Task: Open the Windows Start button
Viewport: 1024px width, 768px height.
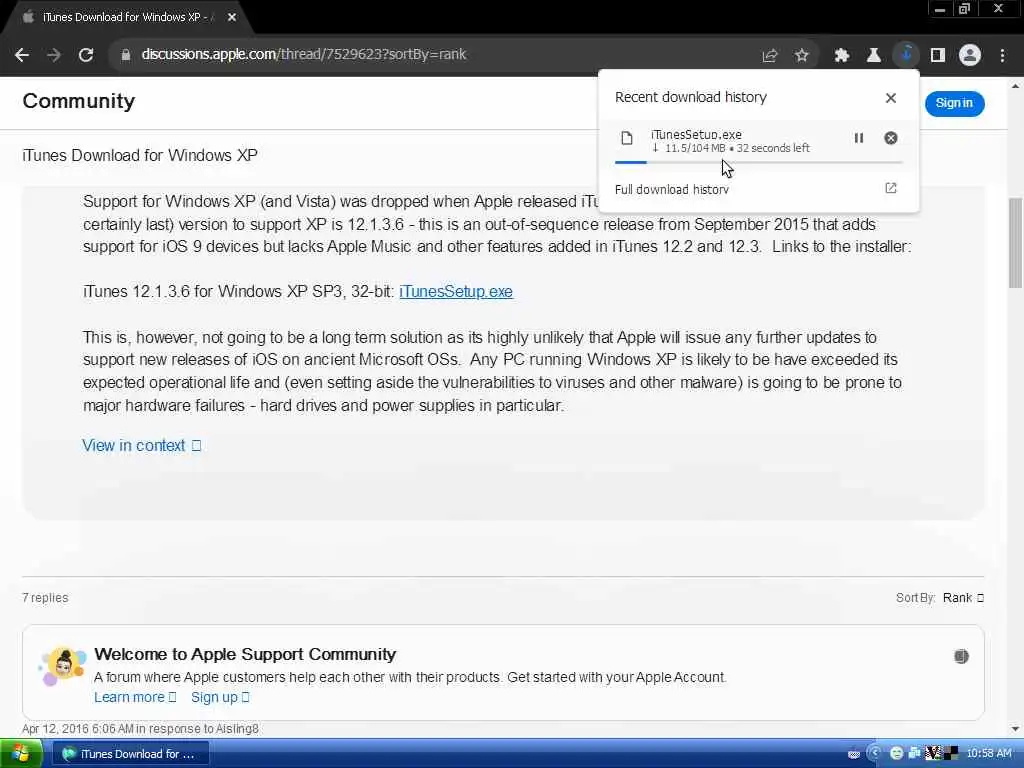Action: tap(22, 754)
